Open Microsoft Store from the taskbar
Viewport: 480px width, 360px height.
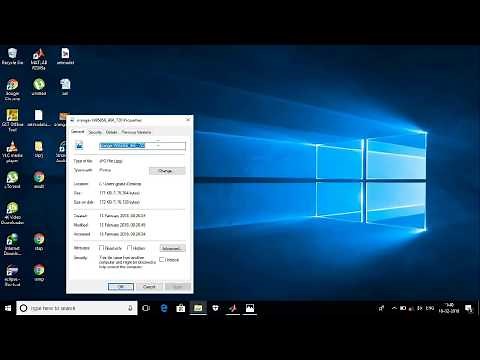181,308
